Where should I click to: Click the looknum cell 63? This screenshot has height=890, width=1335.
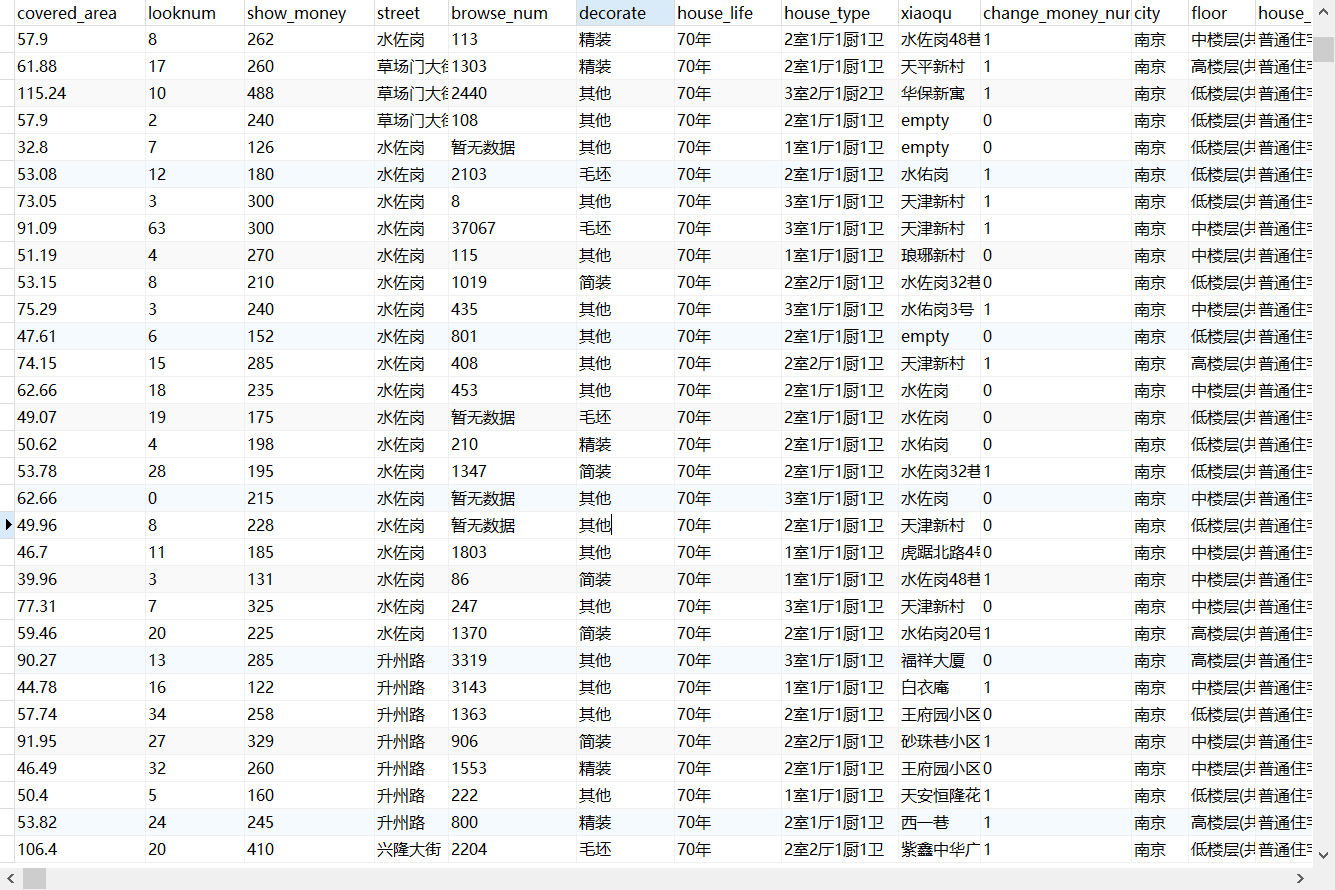[194, 228]
